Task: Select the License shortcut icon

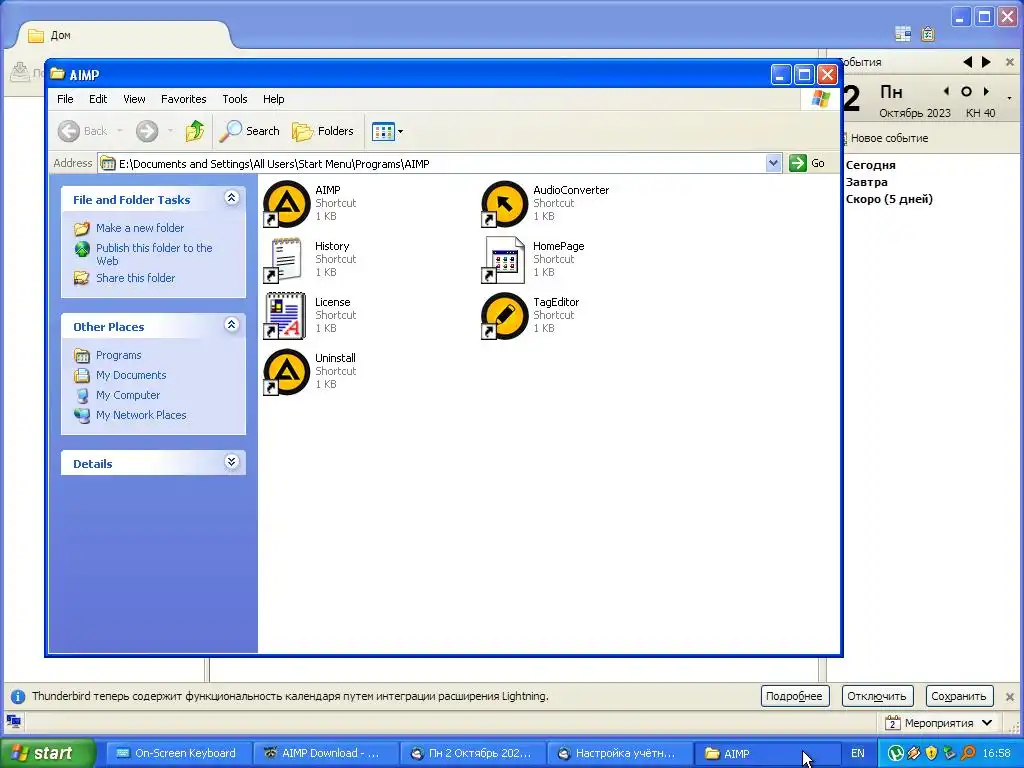Action: coord(285,316)
